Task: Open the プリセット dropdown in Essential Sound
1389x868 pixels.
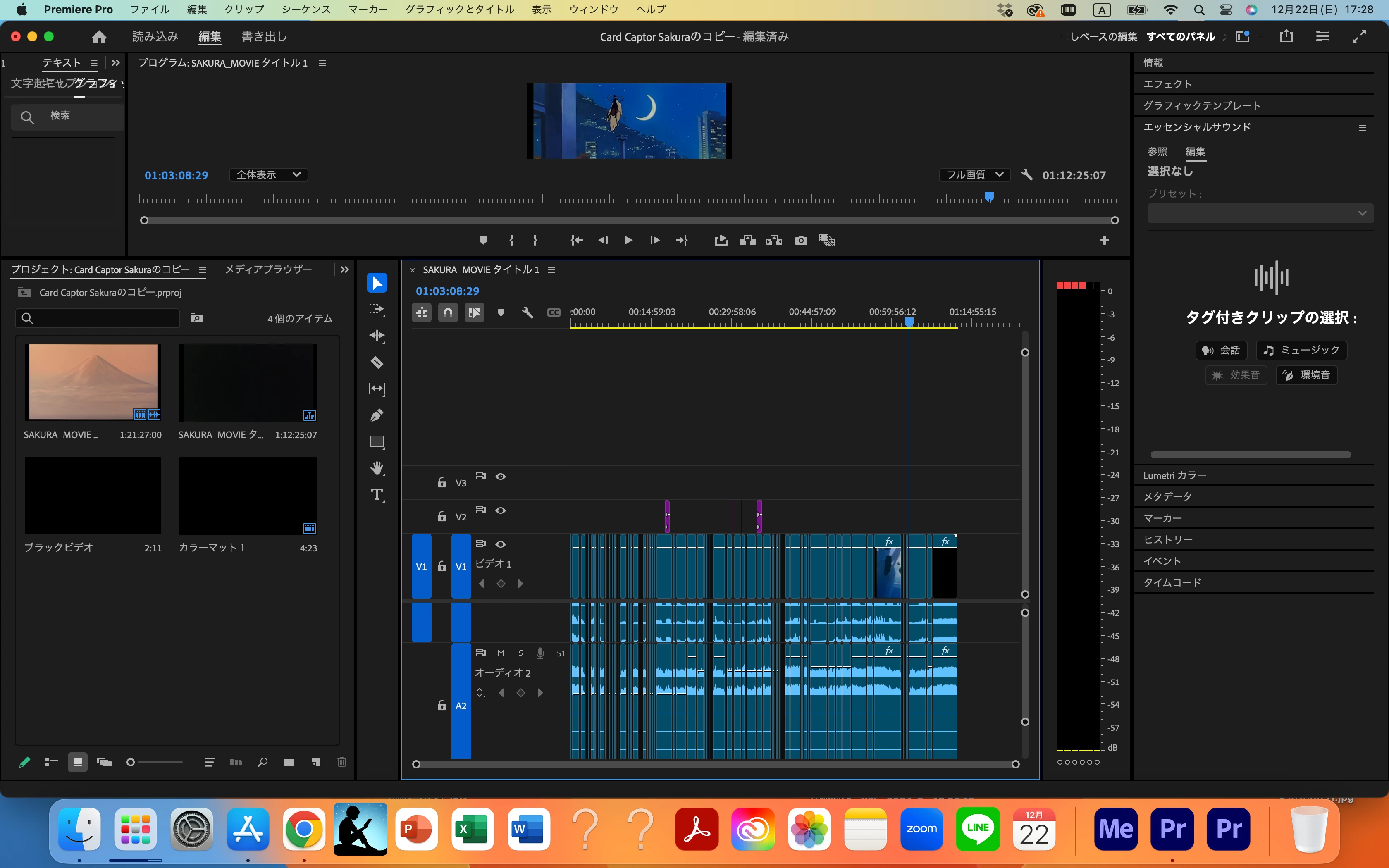Action: (1260, 214)
